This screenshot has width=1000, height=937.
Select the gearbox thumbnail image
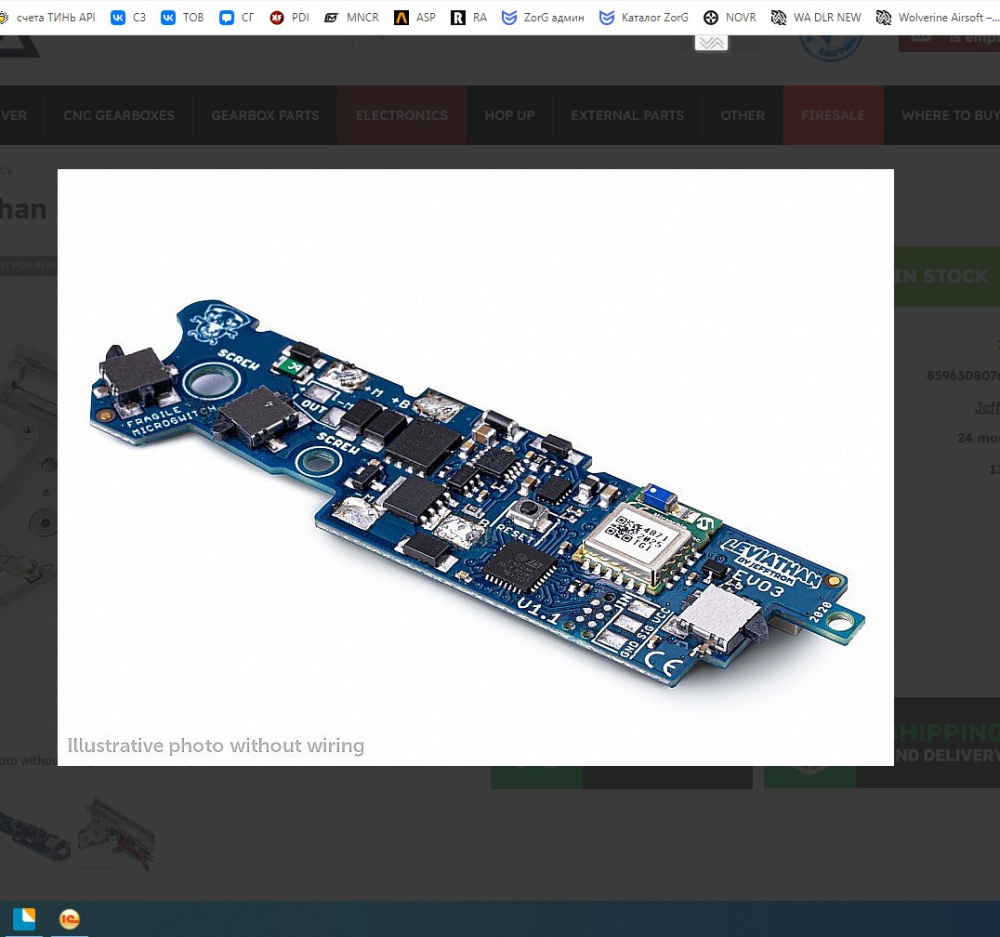[x=116, y=832]
